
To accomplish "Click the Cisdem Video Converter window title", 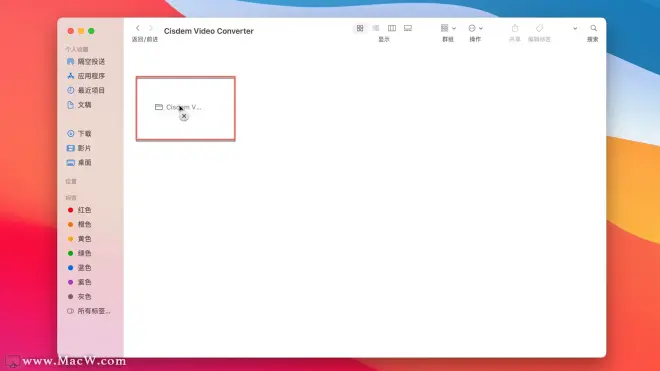I will coord(209,31).
